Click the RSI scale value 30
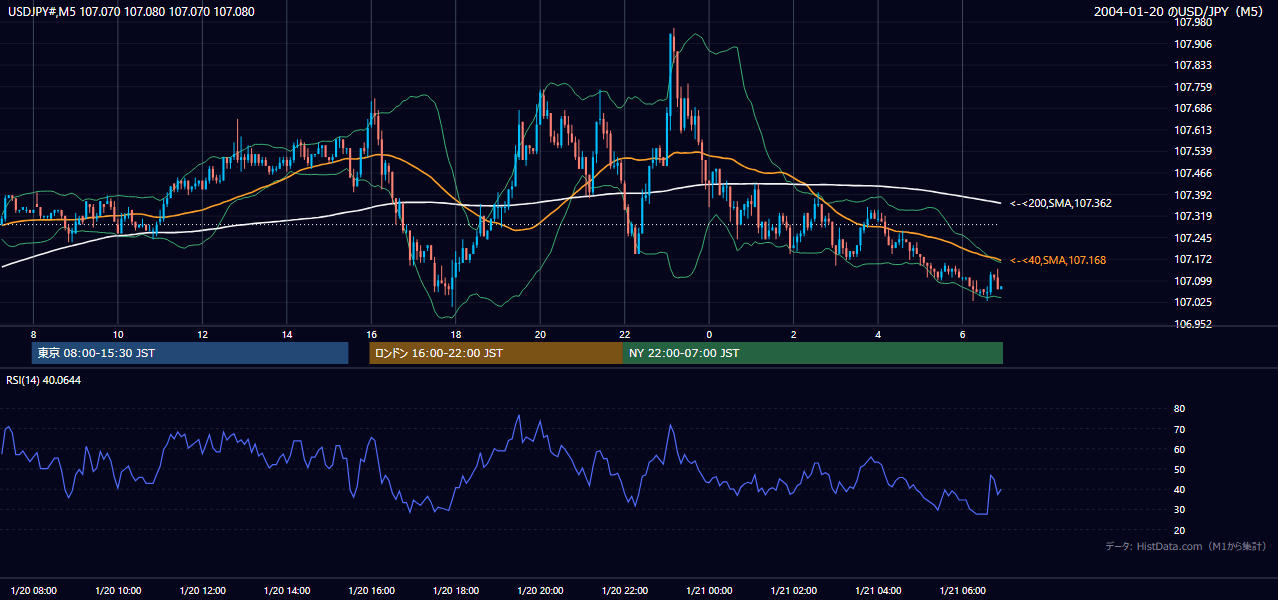The image size is (1278, 600). 1180,510
